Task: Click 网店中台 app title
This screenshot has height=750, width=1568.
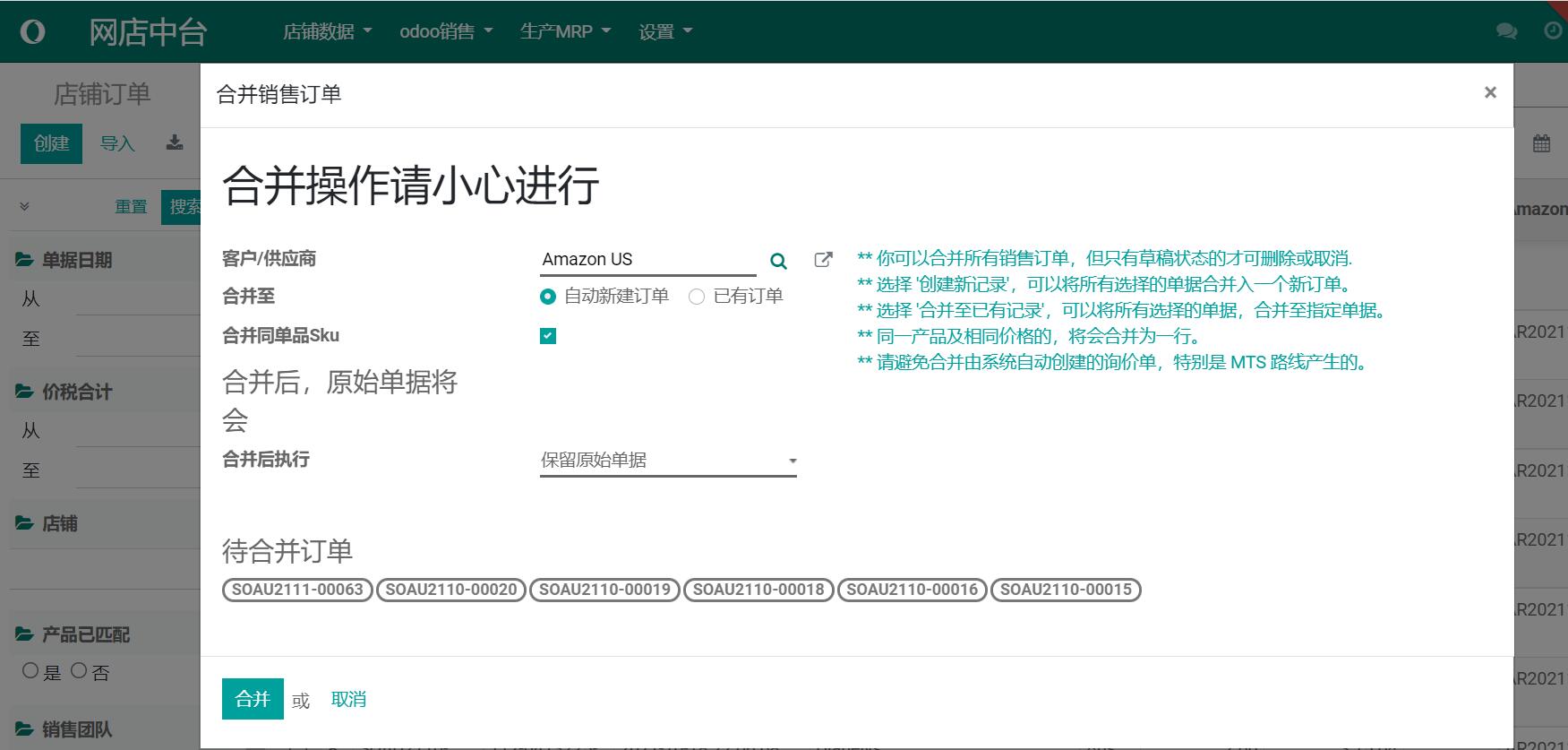Action: pyautogui.click(x=149, y=32)
